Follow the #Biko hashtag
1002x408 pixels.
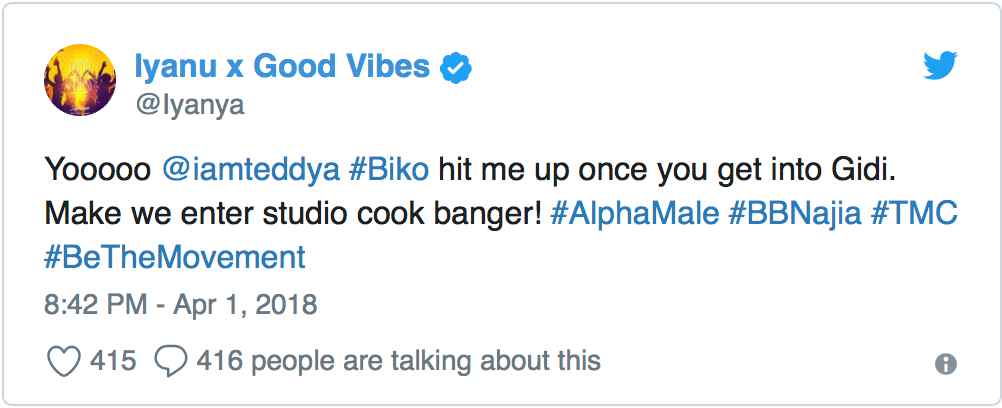[389, 168]
